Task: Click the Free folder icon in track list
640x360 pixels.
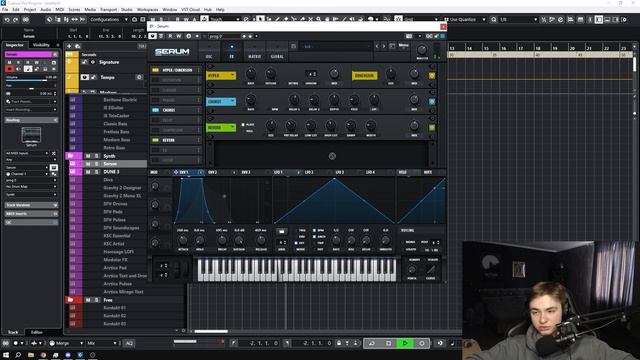Action: tap(71, 300)
